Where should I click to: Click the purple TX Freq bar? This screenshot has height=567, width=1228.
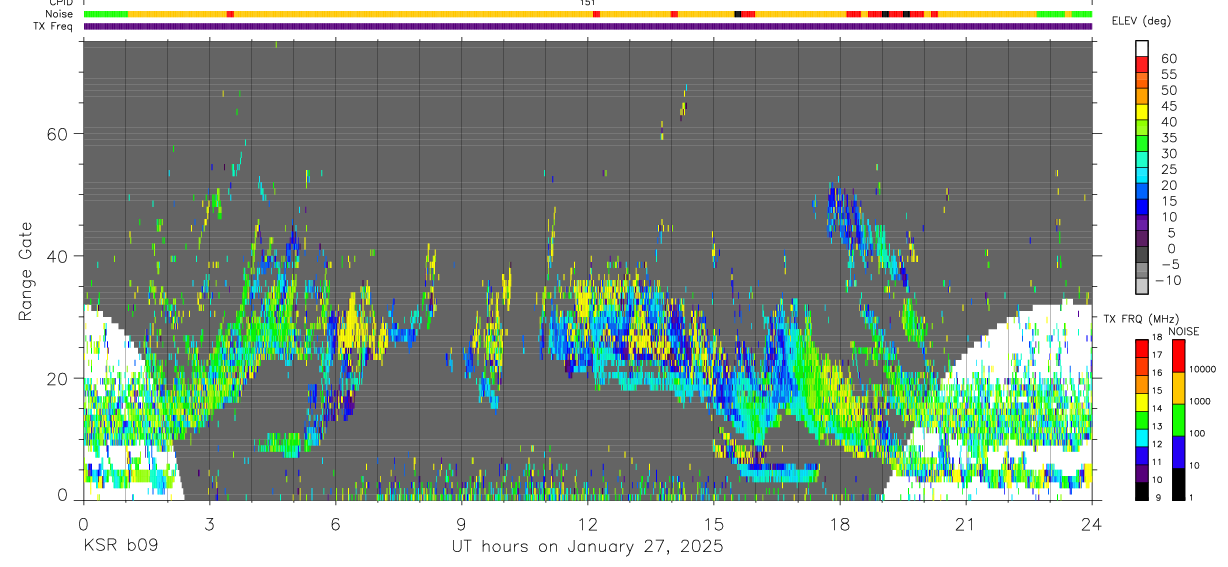tap(587, 26)
